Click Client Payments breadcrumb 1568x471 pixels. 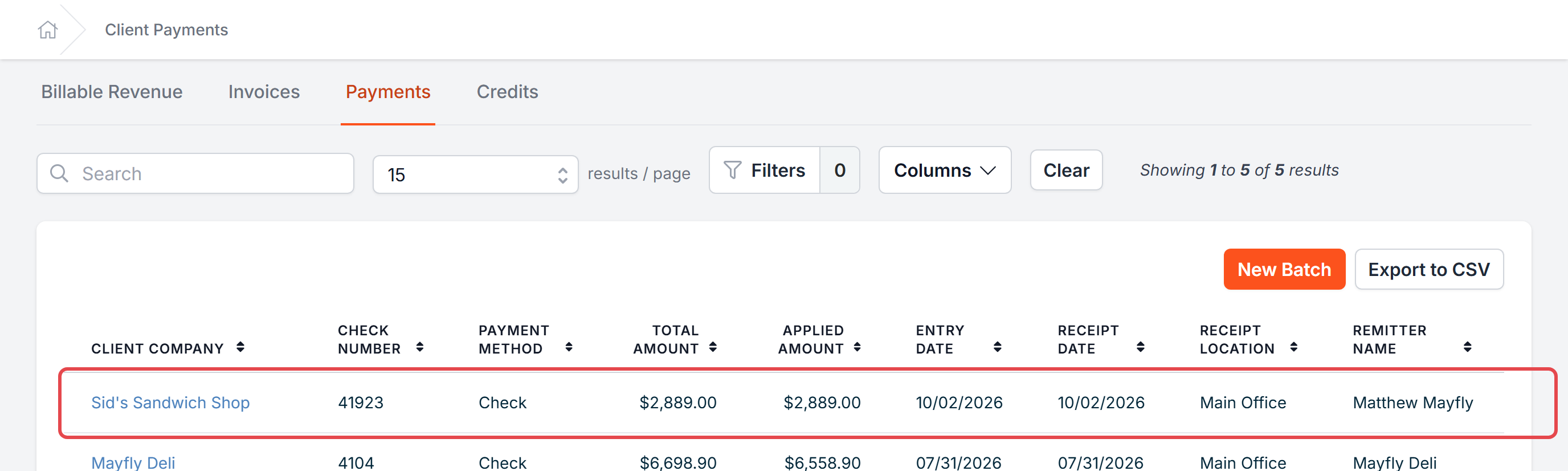[x=166, y=30]
